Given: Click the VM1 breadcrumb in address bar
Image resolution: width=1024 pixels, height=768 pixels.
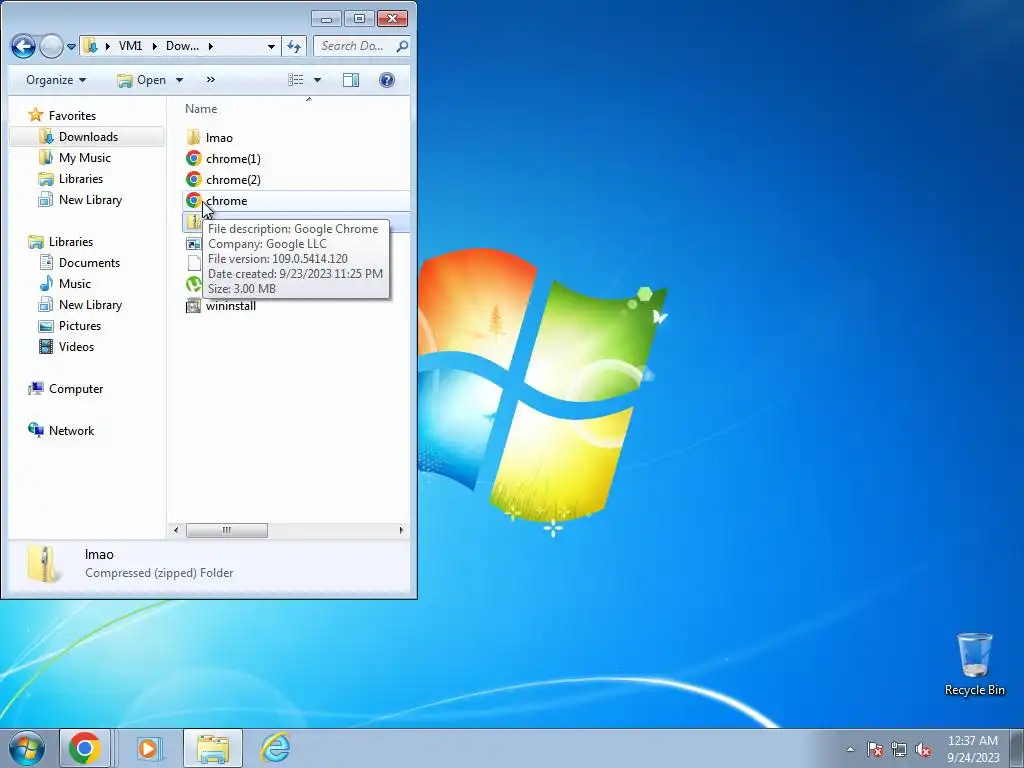Looking at the screenshot, I should (x=131, y=46).
